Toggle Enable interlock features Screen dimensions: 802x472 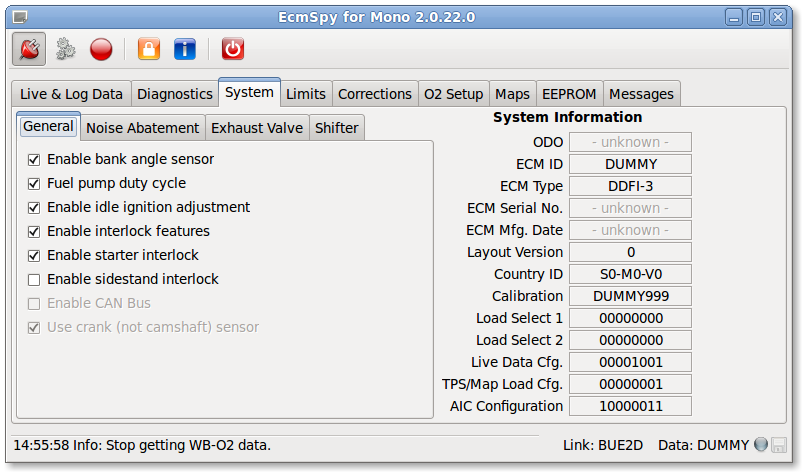[x=34, y=232]
